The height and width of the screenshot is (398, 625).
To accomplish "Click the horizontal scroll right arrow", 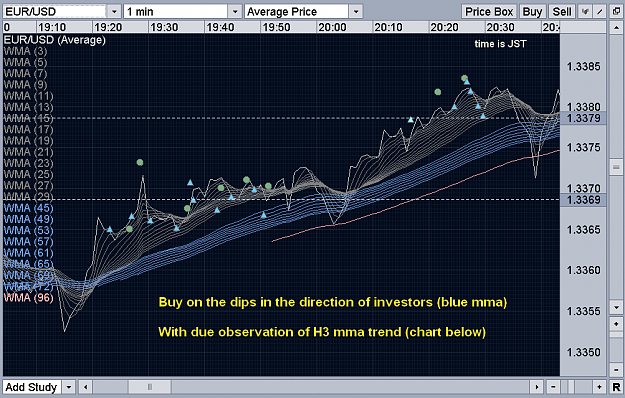I will coord(537,387).
